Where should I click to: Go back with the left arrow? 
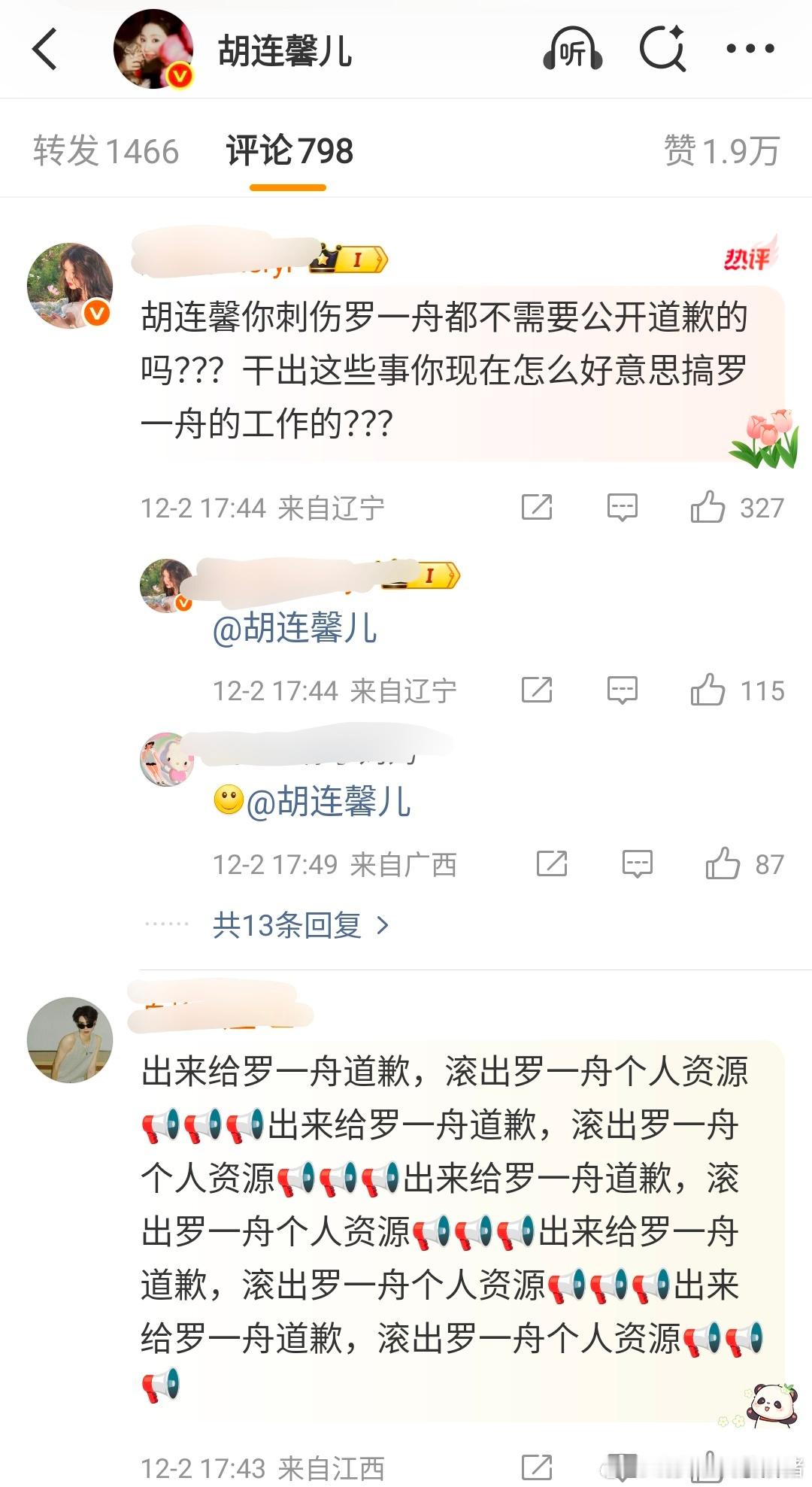pyautogui.click(x=44, y=49)
